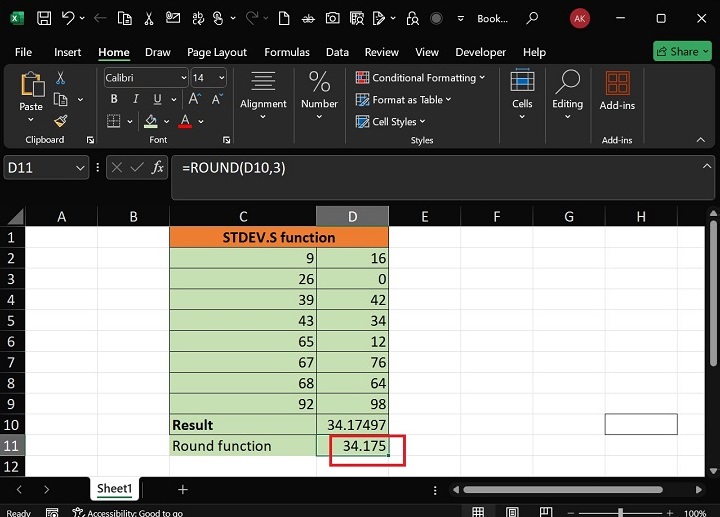Click the Format Painter brush icon
The image size is (720, 517).
coord(61,121)
